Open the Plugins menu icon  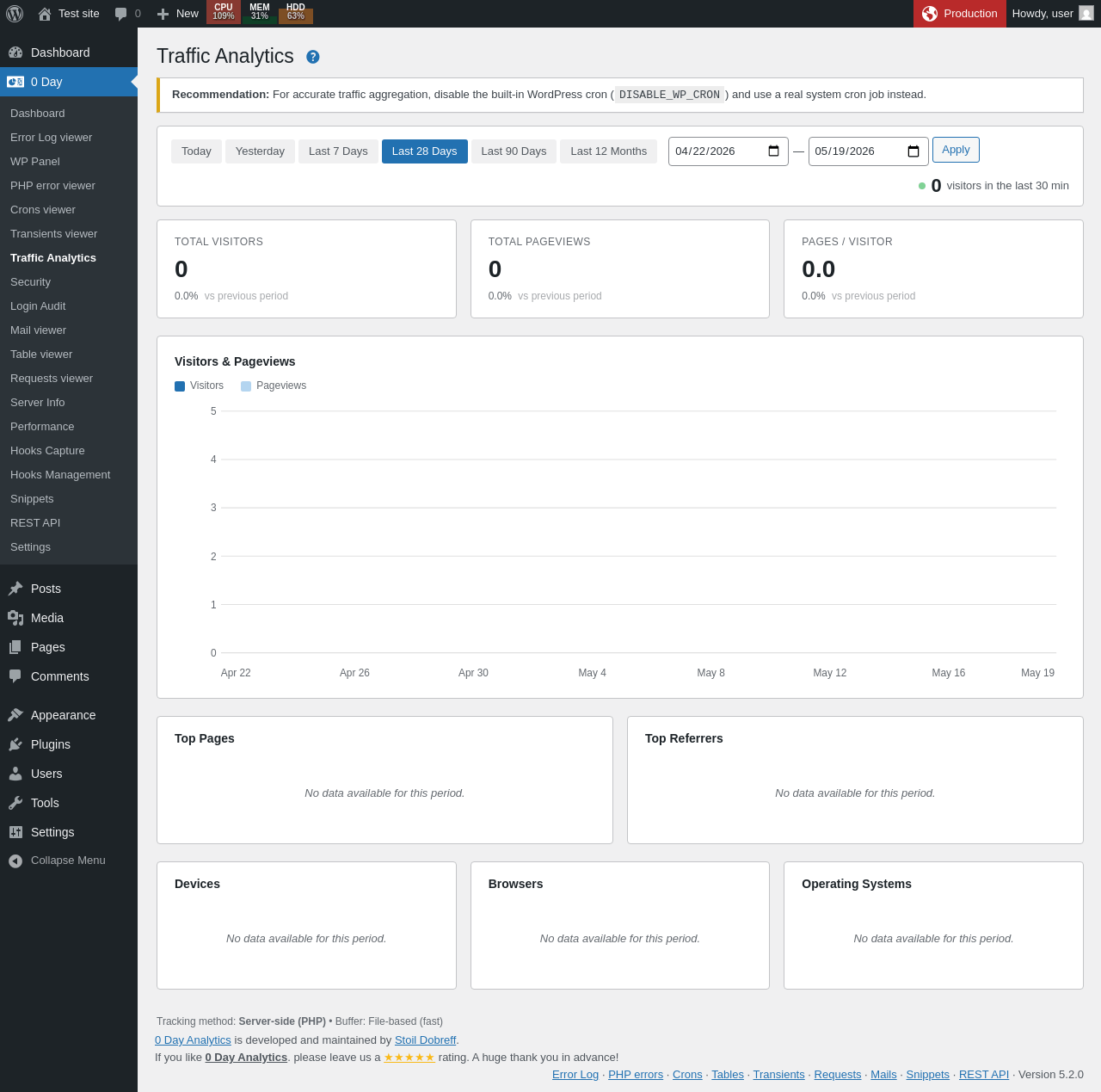point(15,744)
